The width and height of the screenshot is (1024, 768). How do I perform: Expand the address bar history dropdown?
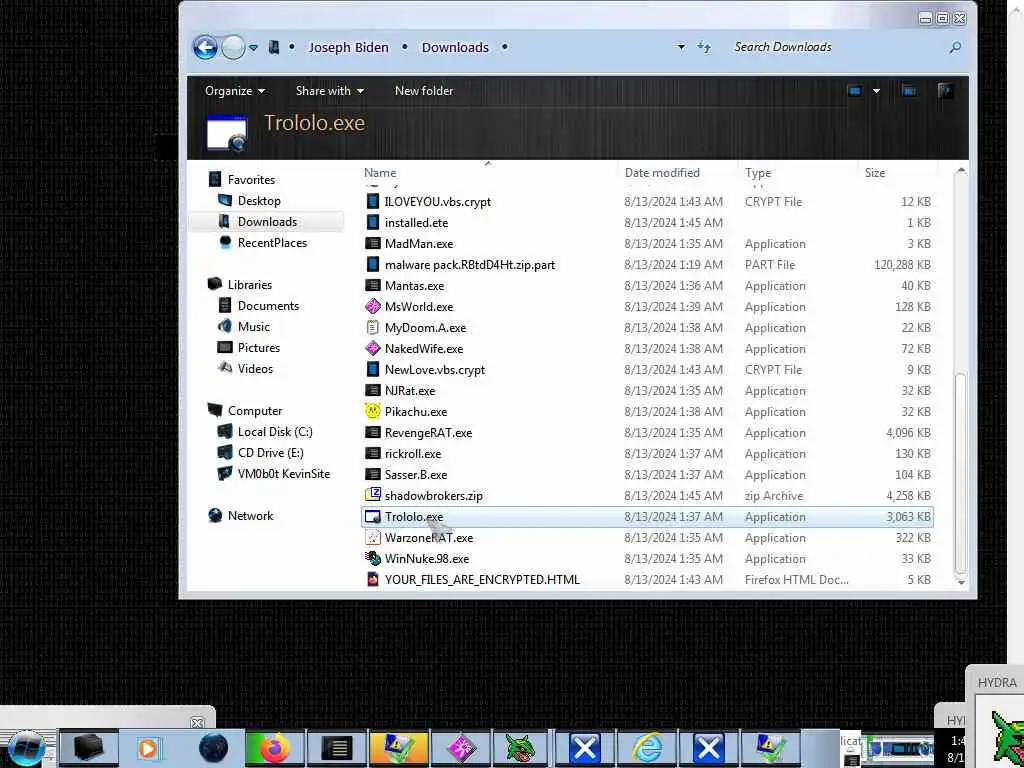pos(681,47)
